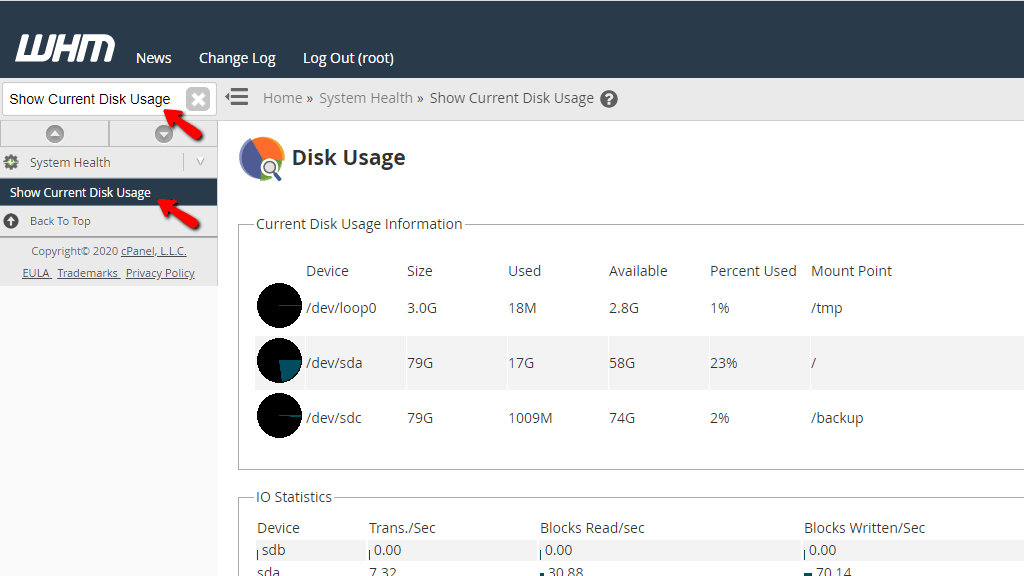Click the /dev/loop0 usage pie chart
1024x576 pixels.
(279, 306)
